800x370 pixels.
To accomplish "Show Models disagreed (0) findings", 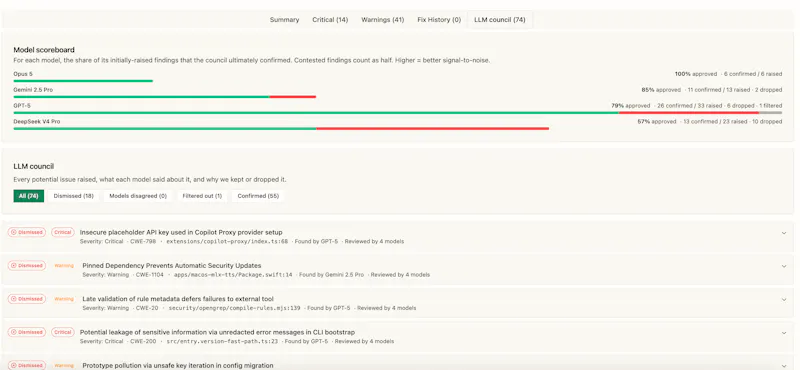I will tap(138, 196).
